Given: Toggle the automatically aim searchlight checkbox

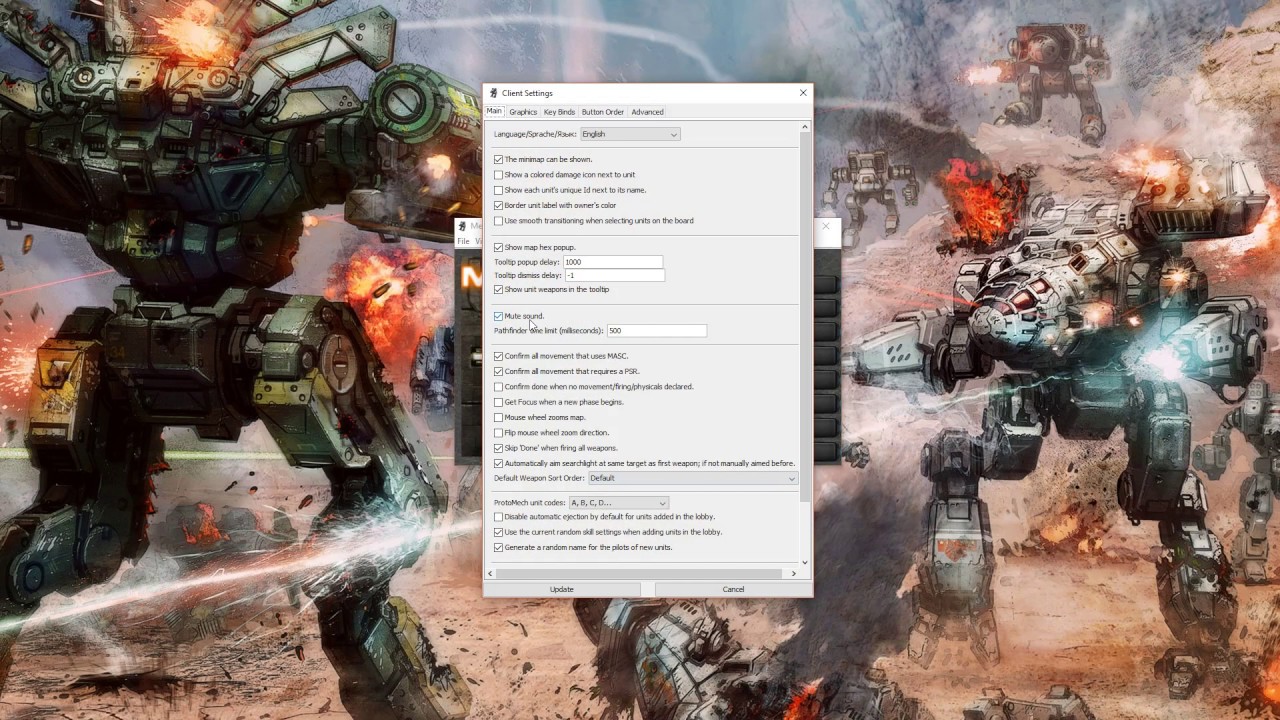Looking at the screenshot, I should pos(499,463).
